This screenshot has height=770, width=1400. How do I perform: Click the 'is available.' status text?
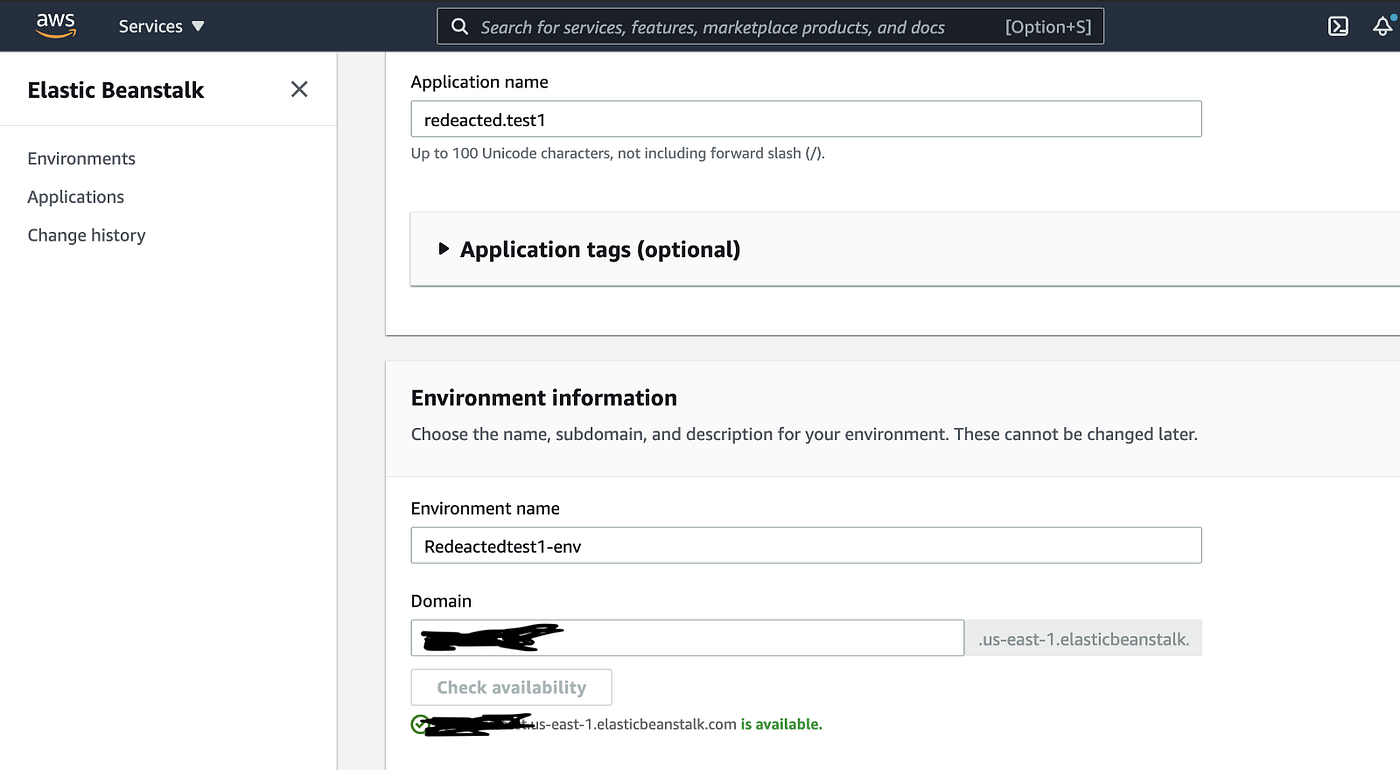781,724
